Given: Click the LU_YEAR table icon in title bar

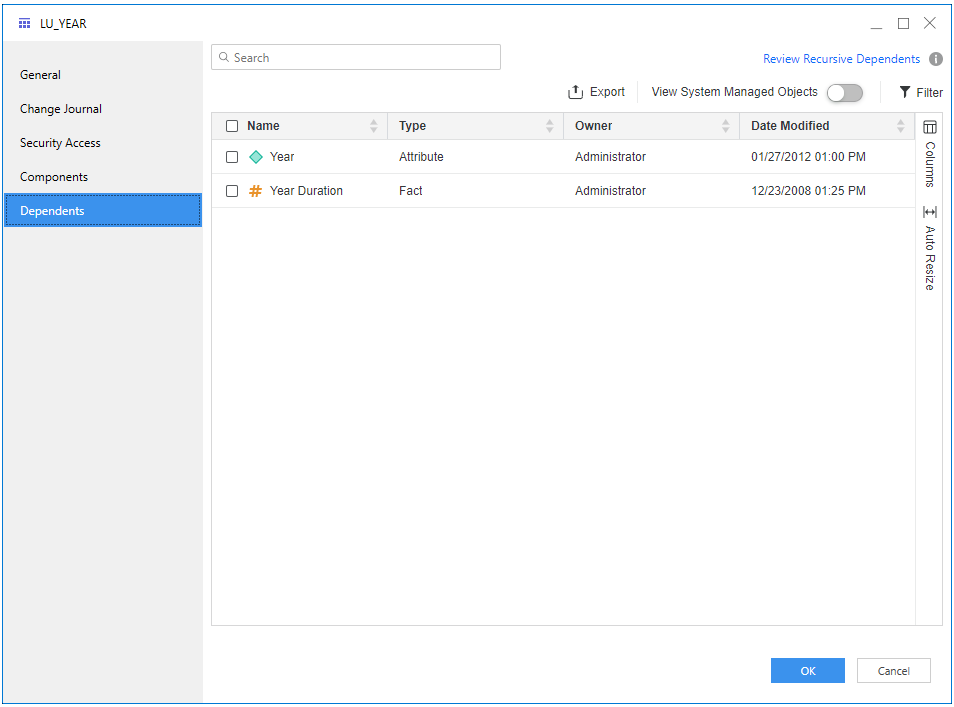Looking at the screenshot, I should 25,23.
